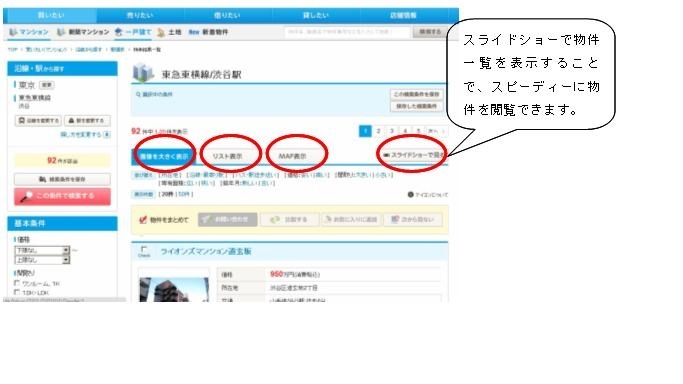Click the red magnifier search-with-conditions button
Screen dimensions: 683x384
pyautogui.click(x=62, y=196)
